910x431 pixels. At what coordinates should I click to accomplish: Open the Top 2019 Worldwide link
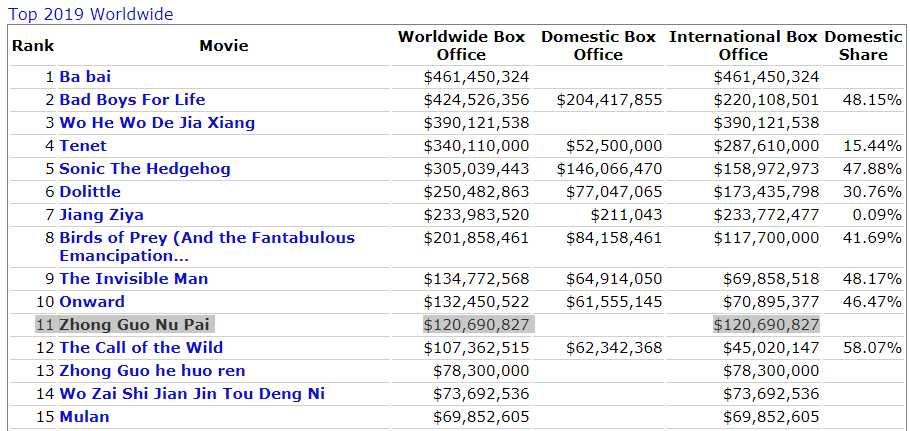click(89, 14)
